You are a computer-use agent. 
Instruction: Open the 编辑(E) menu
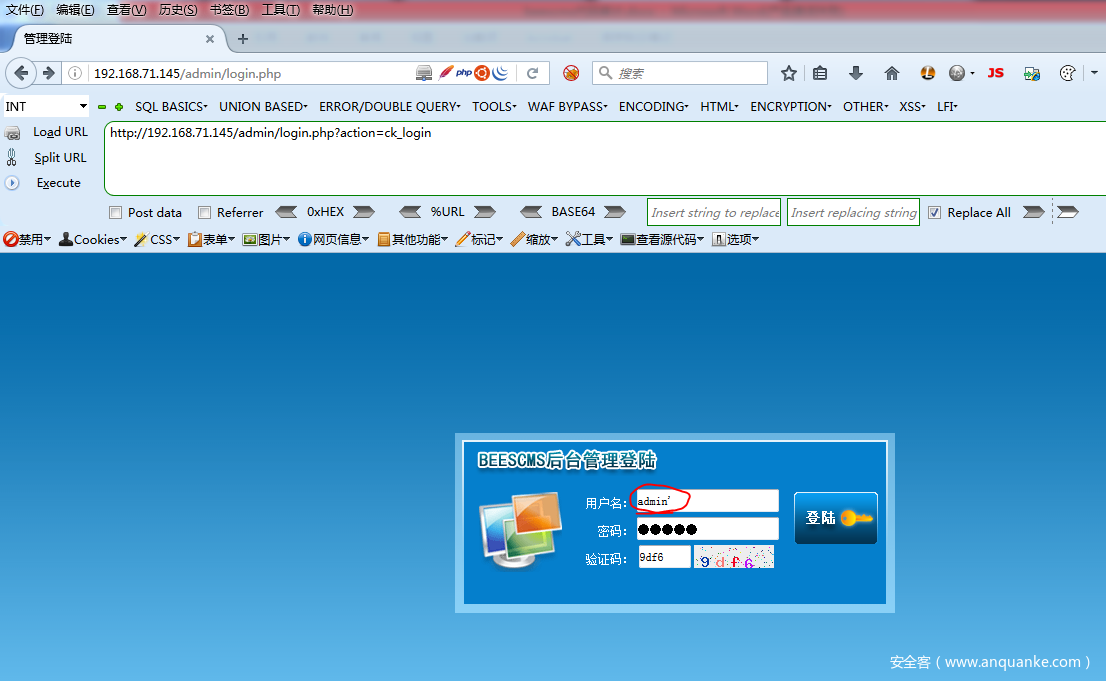point(75,10)
